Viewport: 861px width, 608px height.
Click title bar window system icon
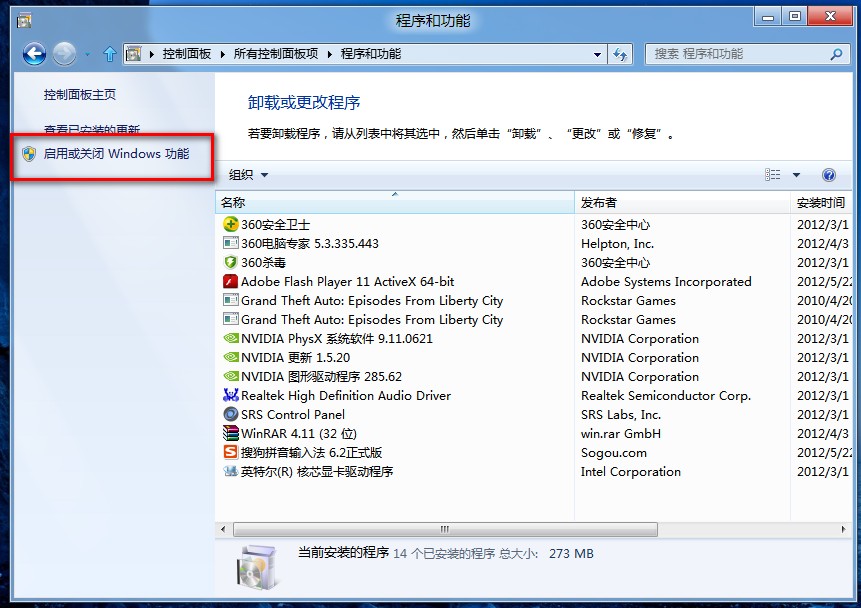[x=24, y=21]
